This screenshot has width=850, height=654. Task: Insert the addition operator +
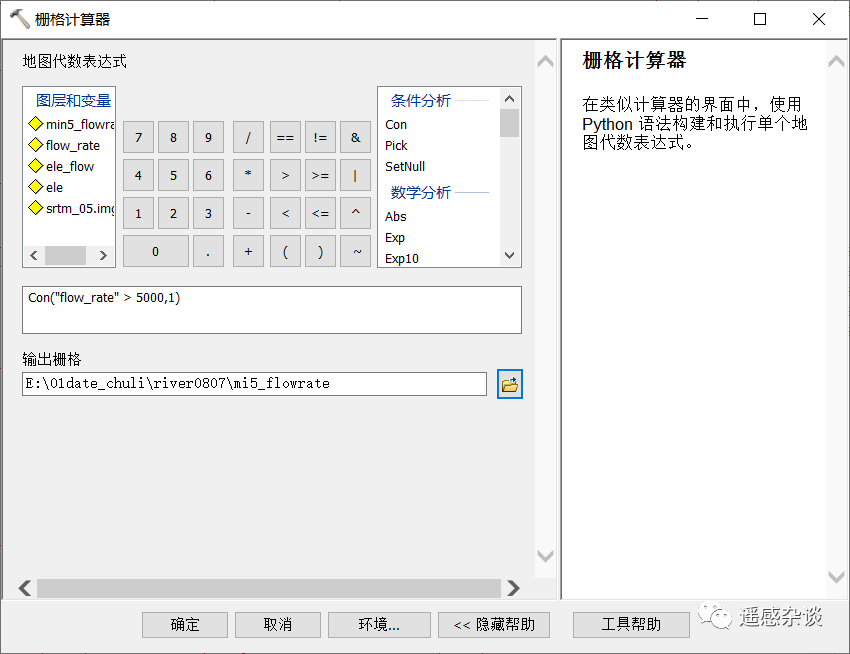click(x=248, y=251)
